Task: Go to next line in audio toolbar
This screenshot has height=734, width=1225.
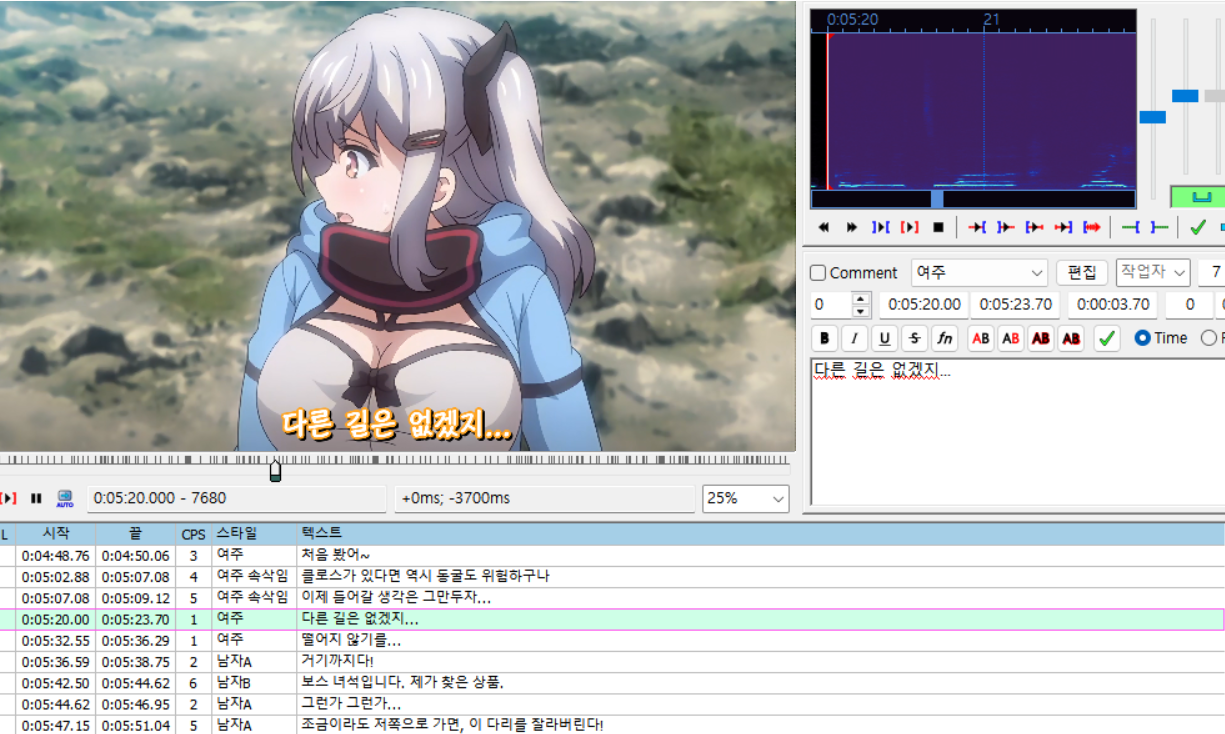Action: tap(852, 227)
